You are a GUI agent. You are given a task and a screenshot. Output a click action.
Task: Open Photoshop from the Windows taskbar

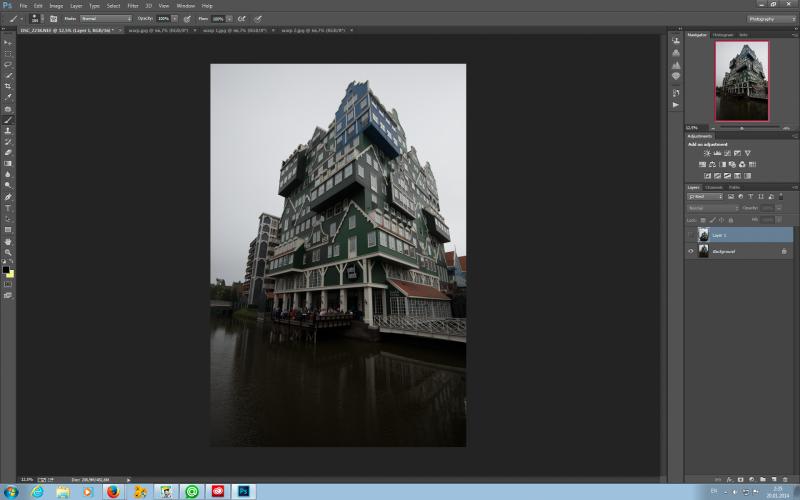243,492
